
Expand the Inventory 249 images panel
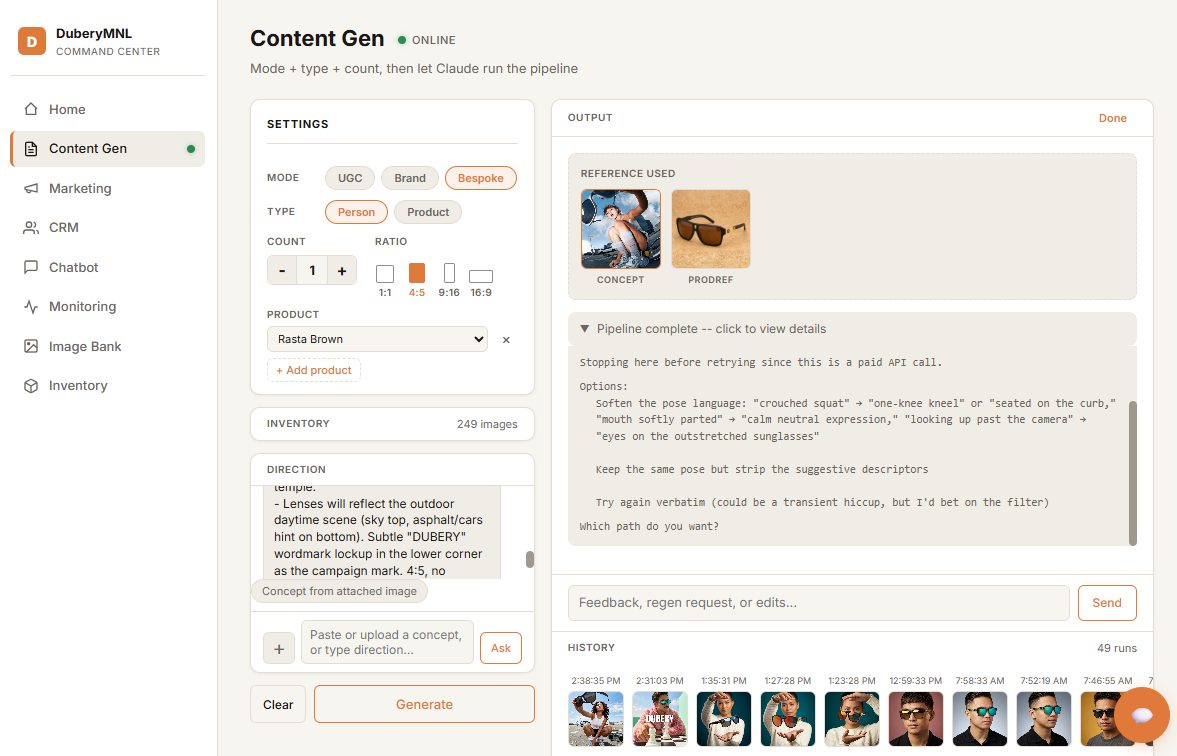pyautogui.click(x=392, y=424)
